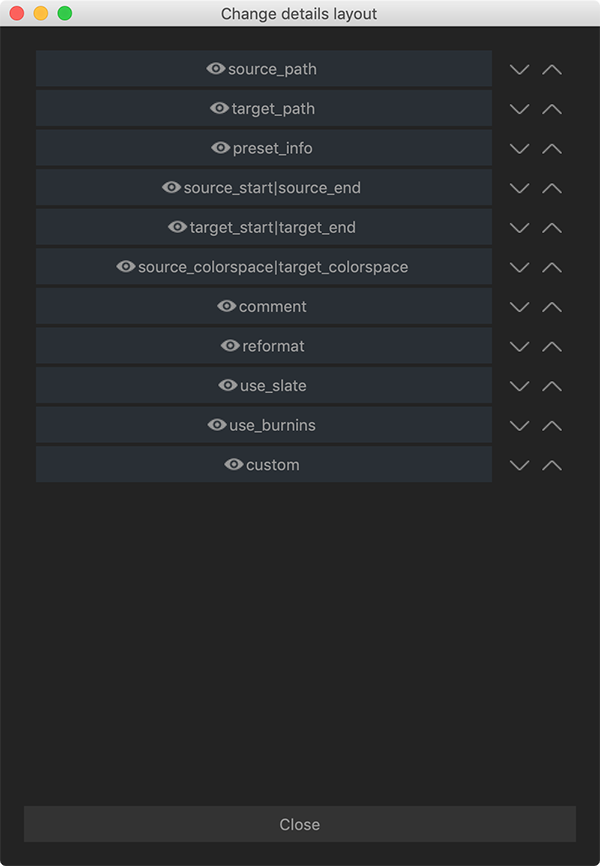Screen dimensions: 600x866
Task: Move target_path row up
Action: tap(552, 109)
